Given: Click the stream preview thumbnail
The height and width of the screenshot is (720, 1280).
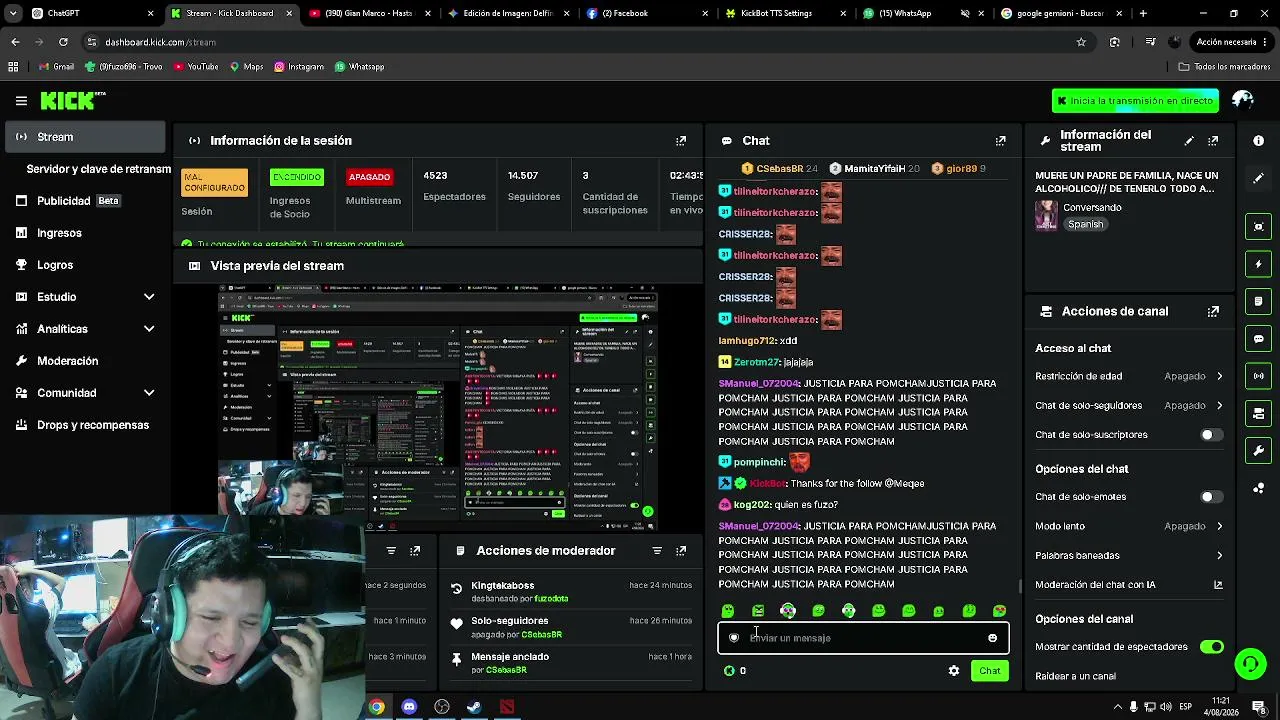Looking at the screenshot, I should tap(438, 406).
